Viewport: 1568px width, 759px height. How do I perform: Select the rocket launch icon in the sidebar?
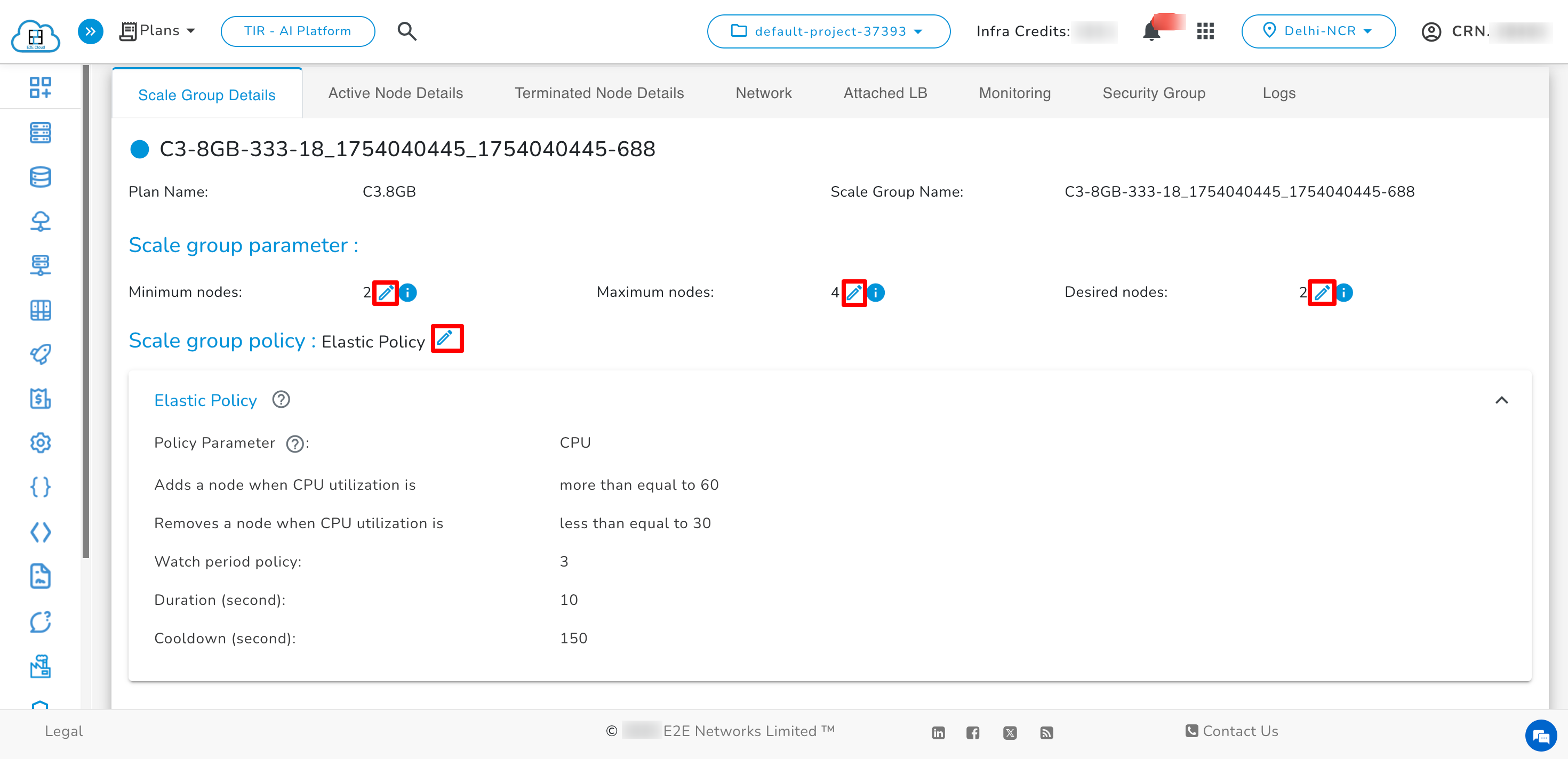point(39,354)
